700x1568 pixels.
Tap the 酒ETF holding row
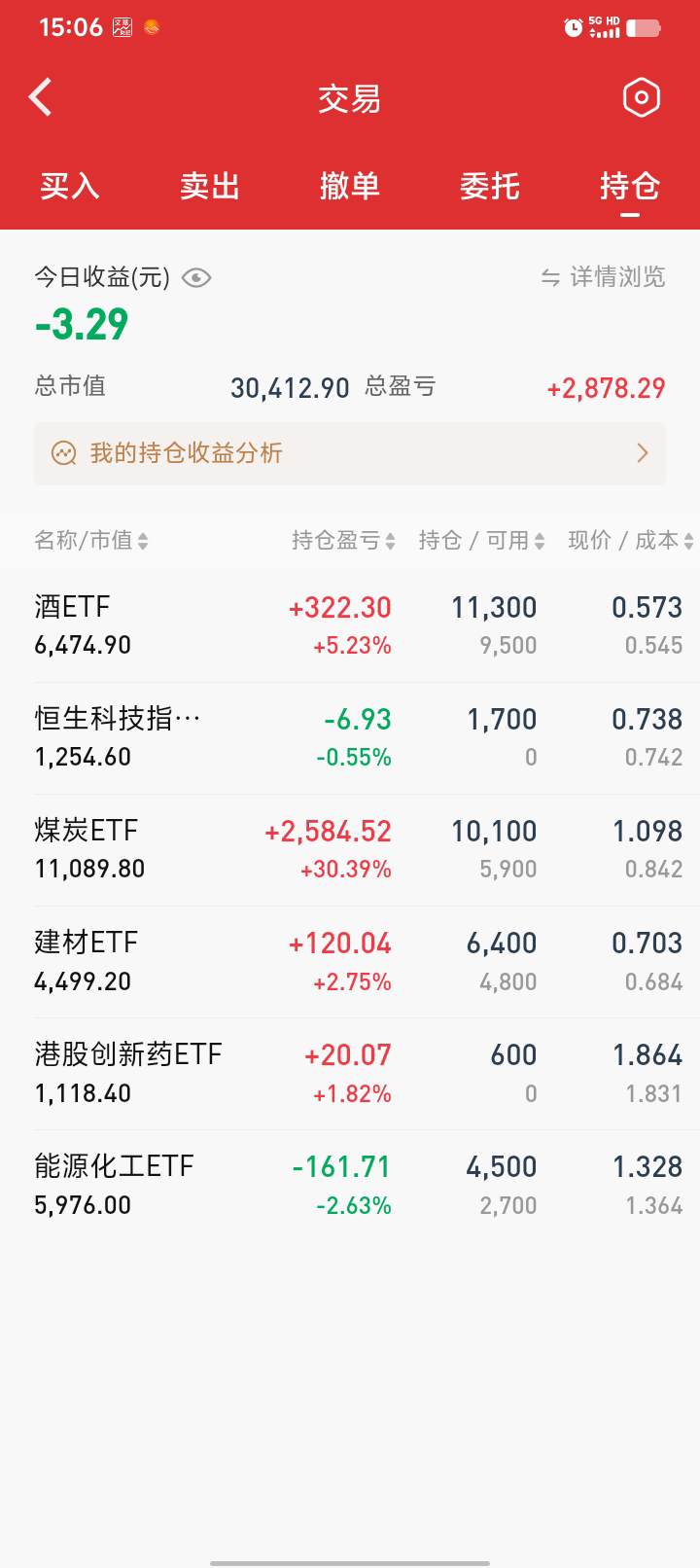350,625
